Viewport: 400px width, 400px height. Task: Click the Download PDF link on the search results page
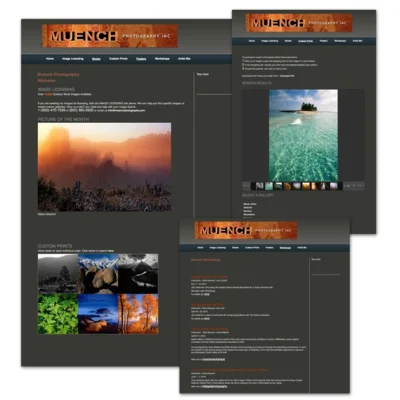(x=287, y=76)
